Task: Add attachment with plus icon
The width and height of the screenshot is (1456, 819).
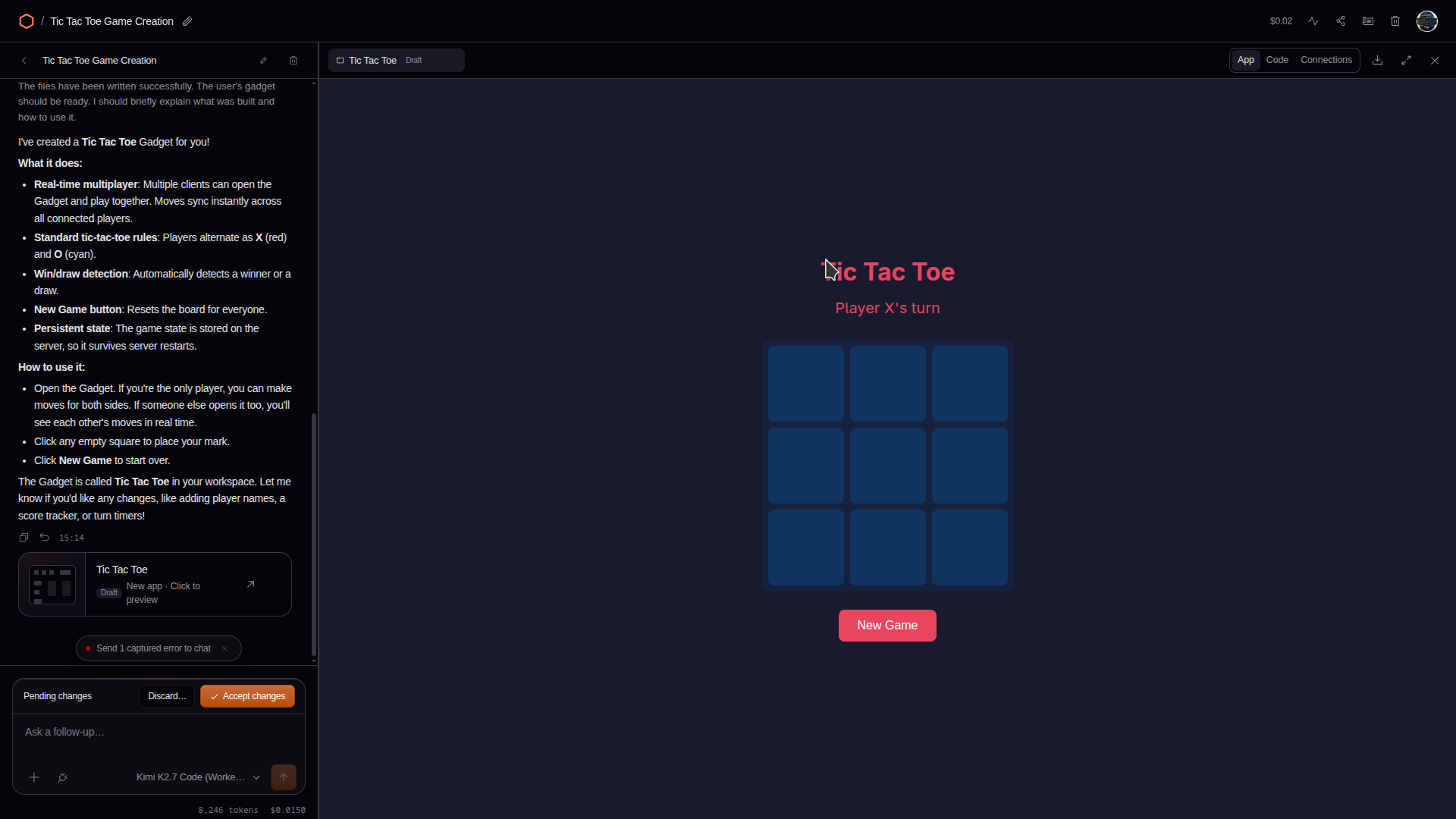Action: tap(34, 777)
